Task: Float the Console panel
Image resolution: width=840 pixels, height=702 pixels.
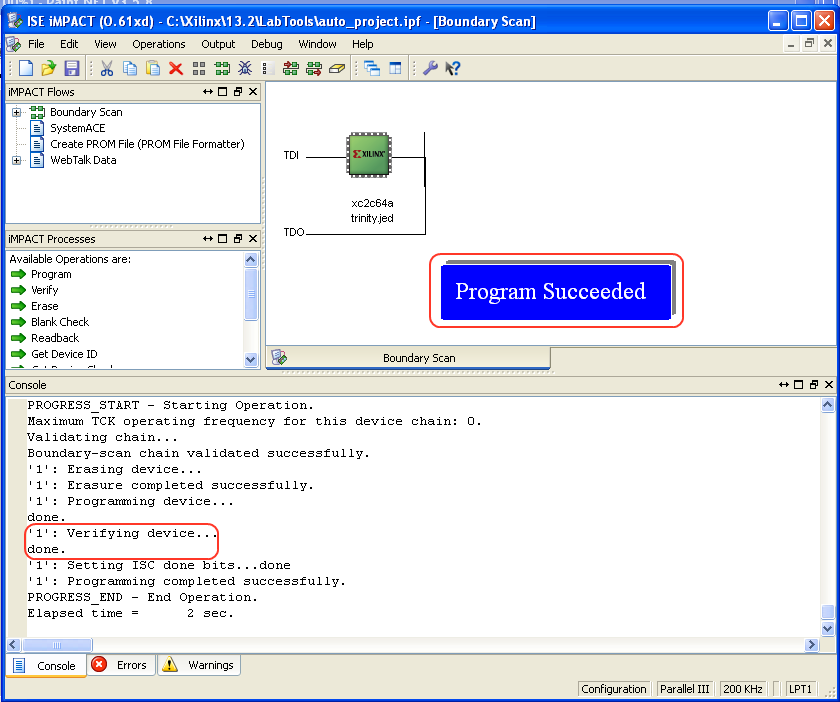Action: (x=814, y=384)
